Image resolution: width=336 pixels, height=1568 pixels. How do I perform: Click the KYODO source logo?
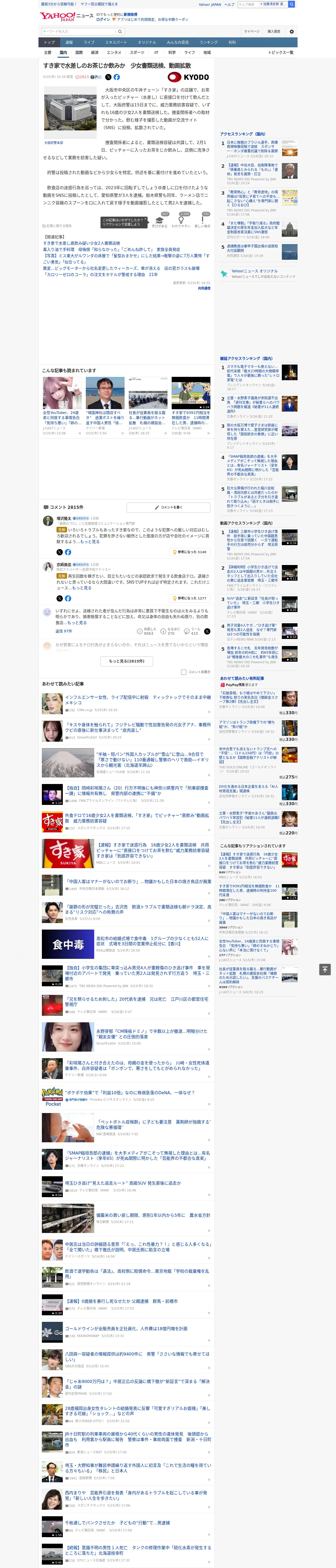point(189,77)
